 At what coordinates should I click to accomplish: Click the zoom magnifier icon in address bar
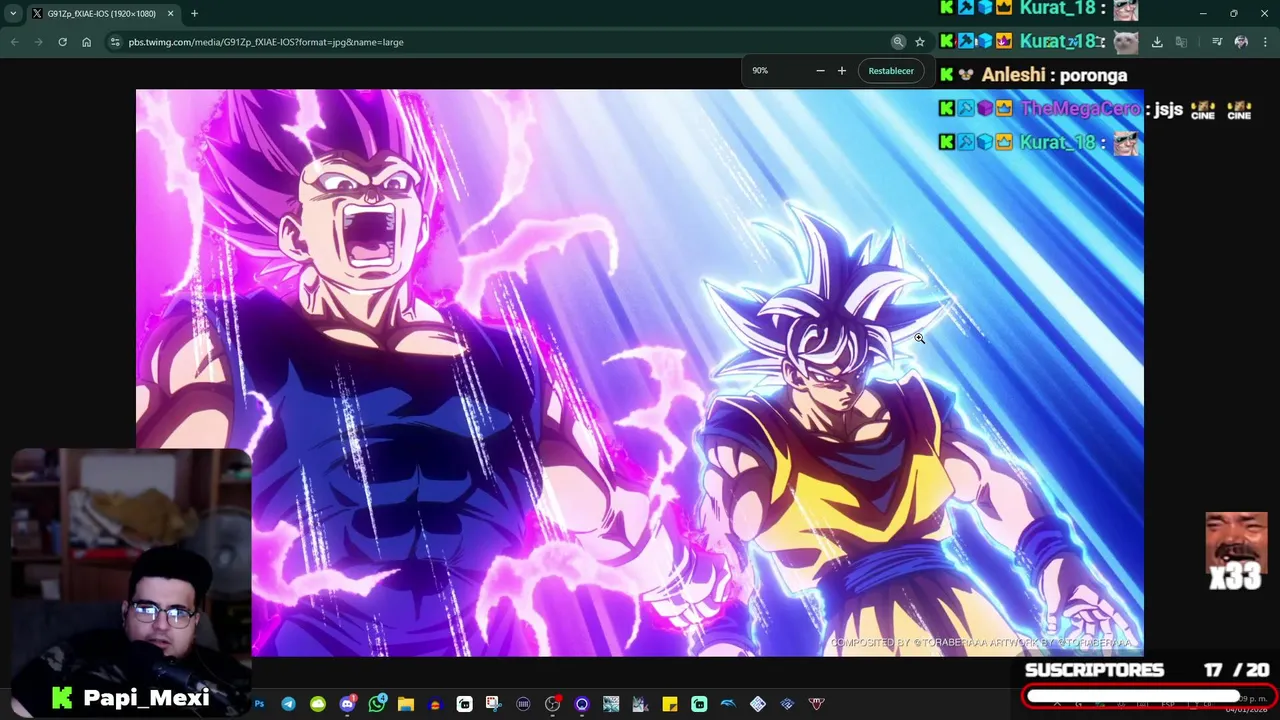tap(898, 42)
